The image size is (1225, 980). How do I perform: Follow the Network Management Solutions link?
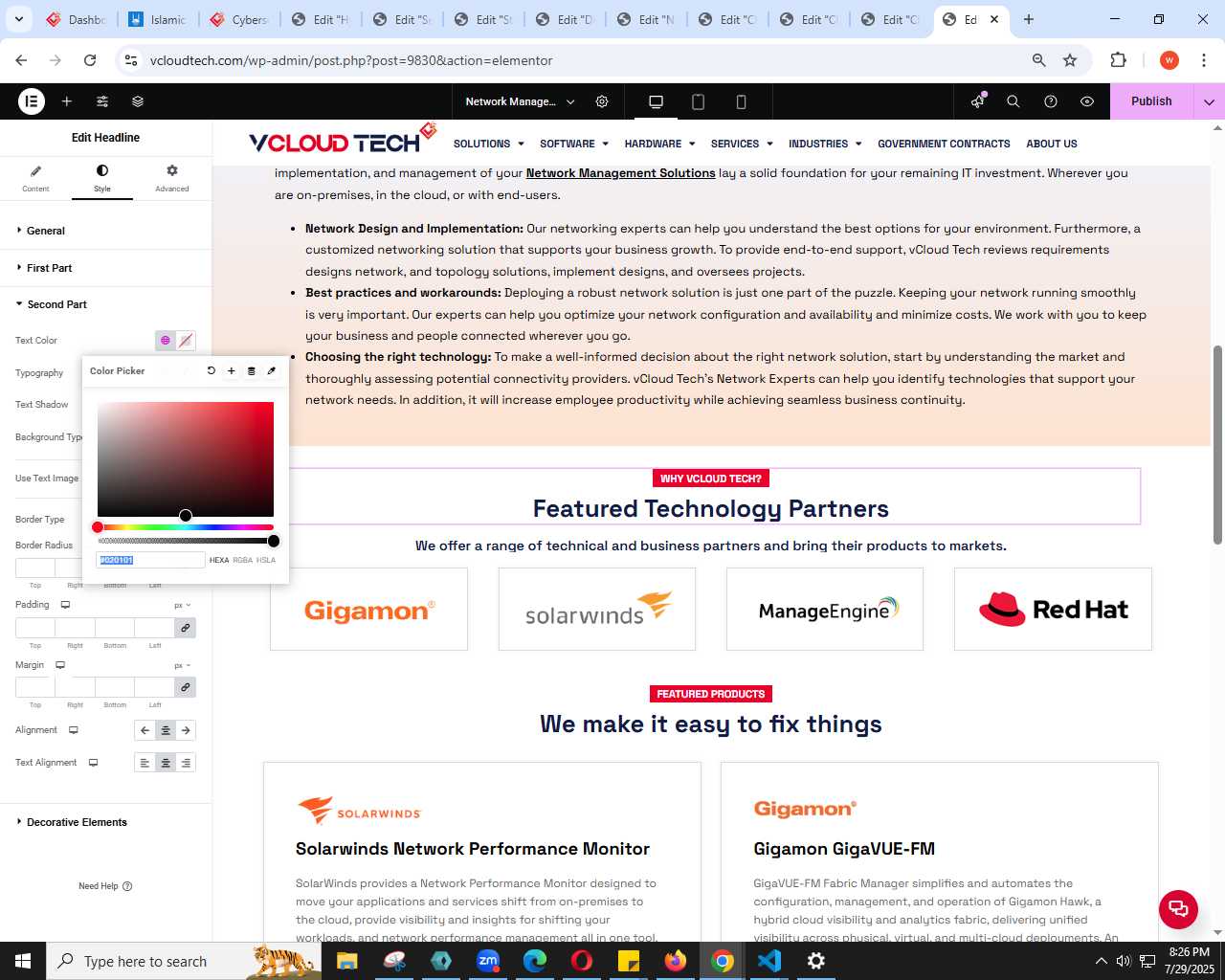620,173
